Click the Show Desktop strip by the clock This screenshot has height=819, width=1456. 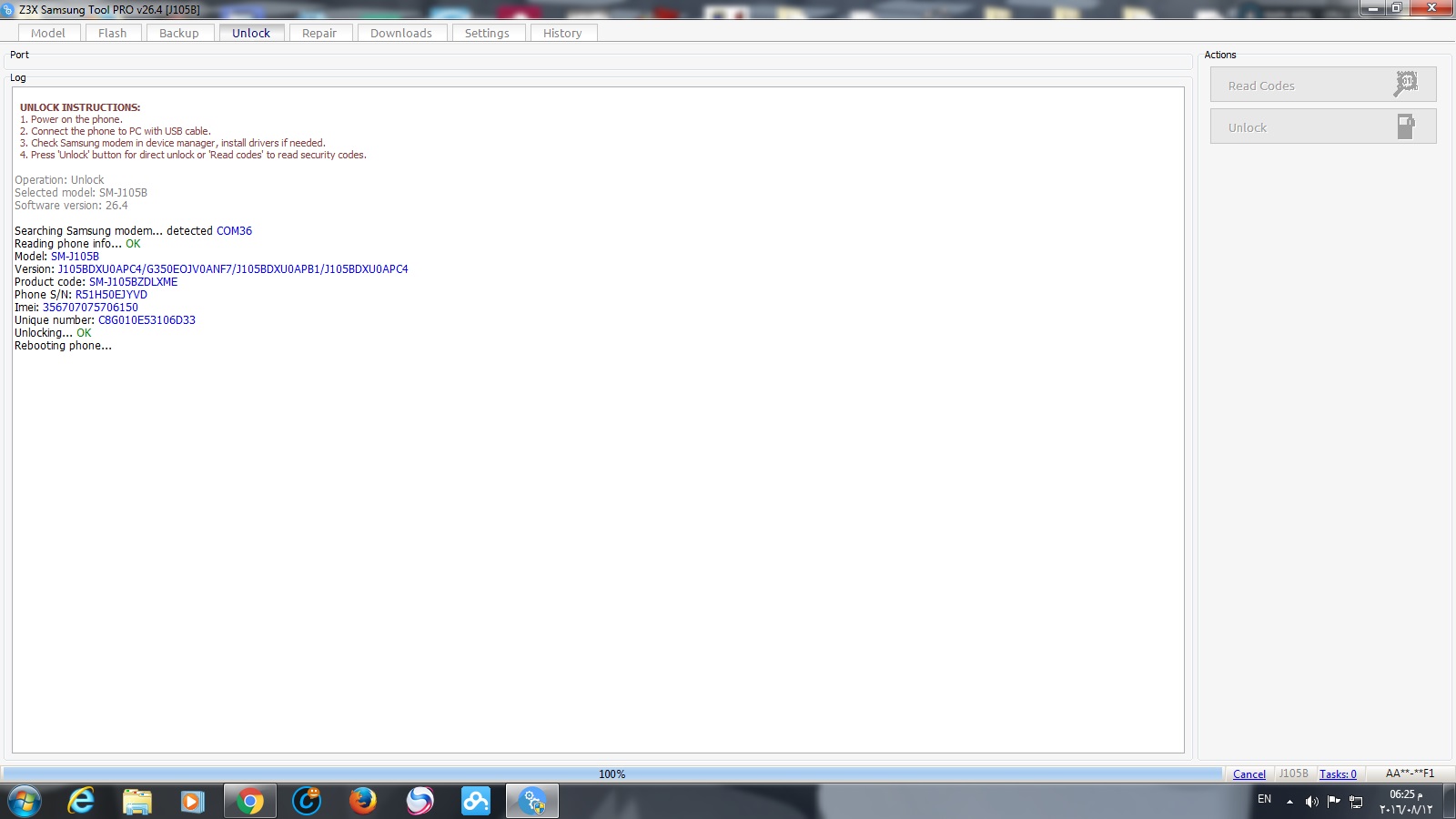tap(1449, 802)
